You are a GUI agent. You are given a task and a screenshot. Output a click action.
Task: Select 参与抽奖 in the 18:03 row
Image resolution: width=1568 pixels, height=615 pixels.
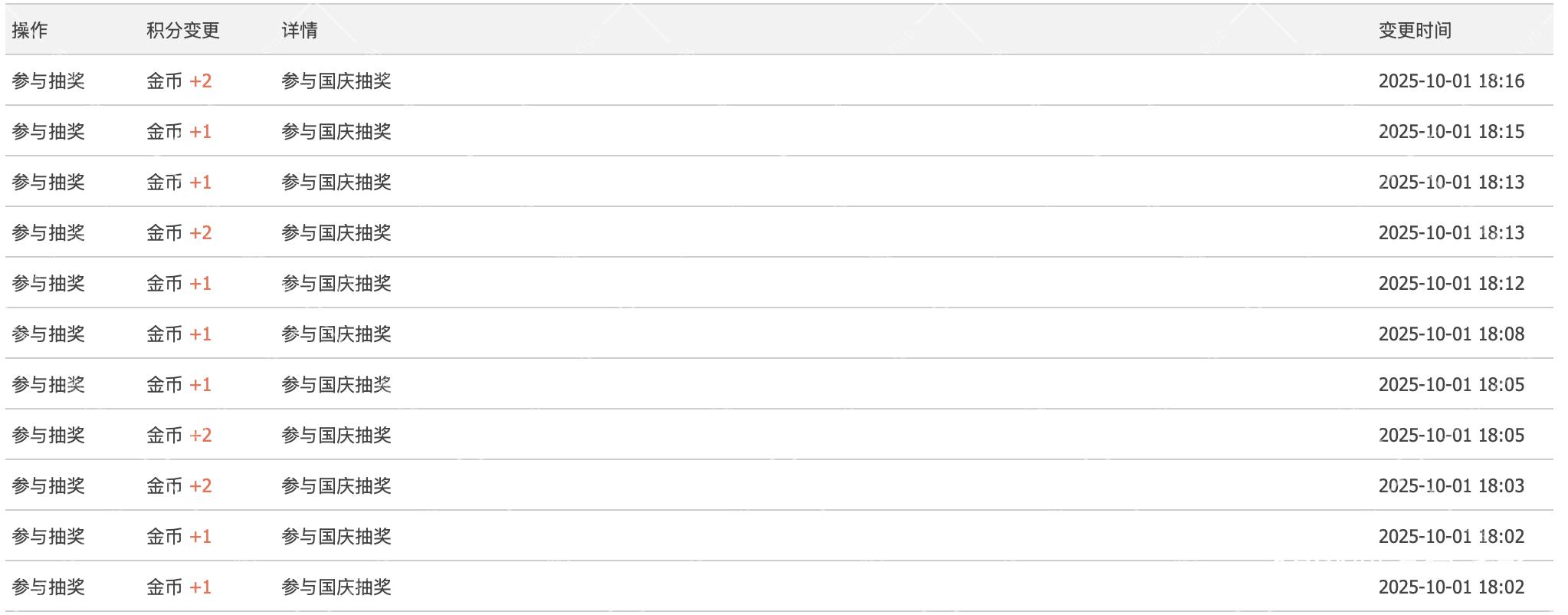tap(48, 485)
